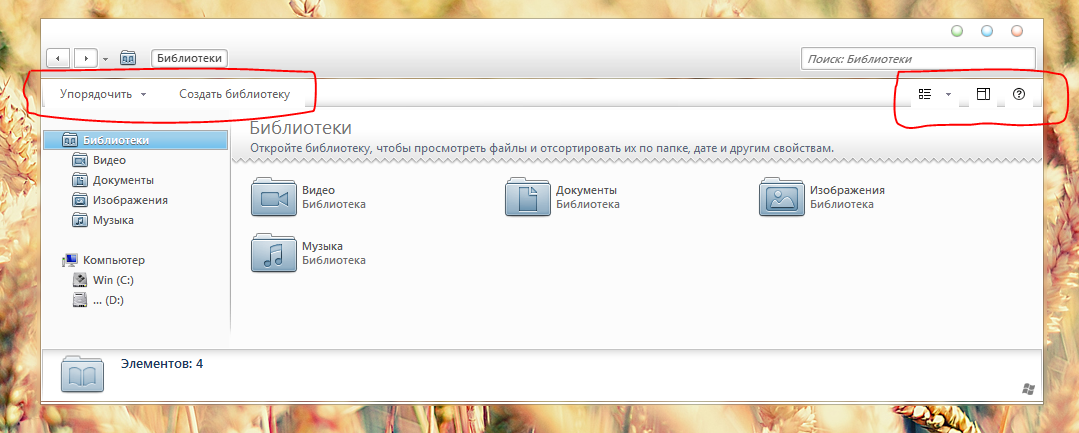1079x433 pixels.
Task: Click the green window control button
Action: (957, 31)
